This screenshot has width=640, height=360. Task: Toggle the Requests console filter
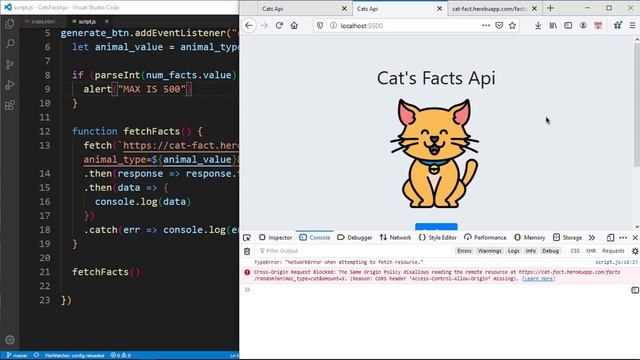613,251
